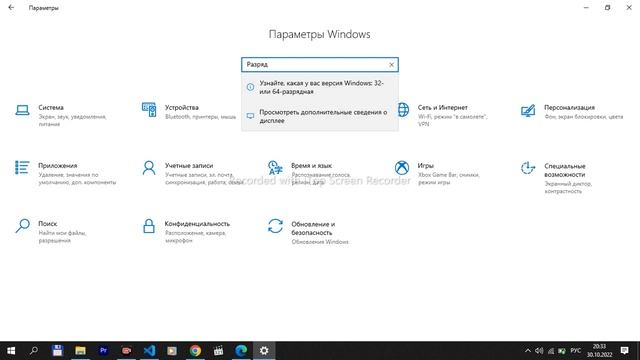640x360 pixels.
Task: Open File Explorer from the taskbar
Action: [80, 351]
